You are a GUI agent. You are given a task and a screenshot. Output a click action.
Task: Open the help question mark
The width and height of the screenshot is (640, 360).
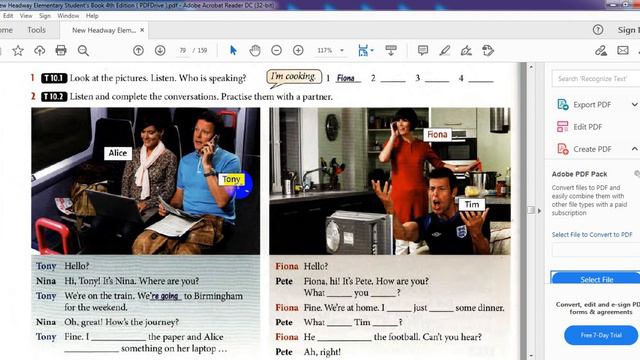click(x=598, y=30)
